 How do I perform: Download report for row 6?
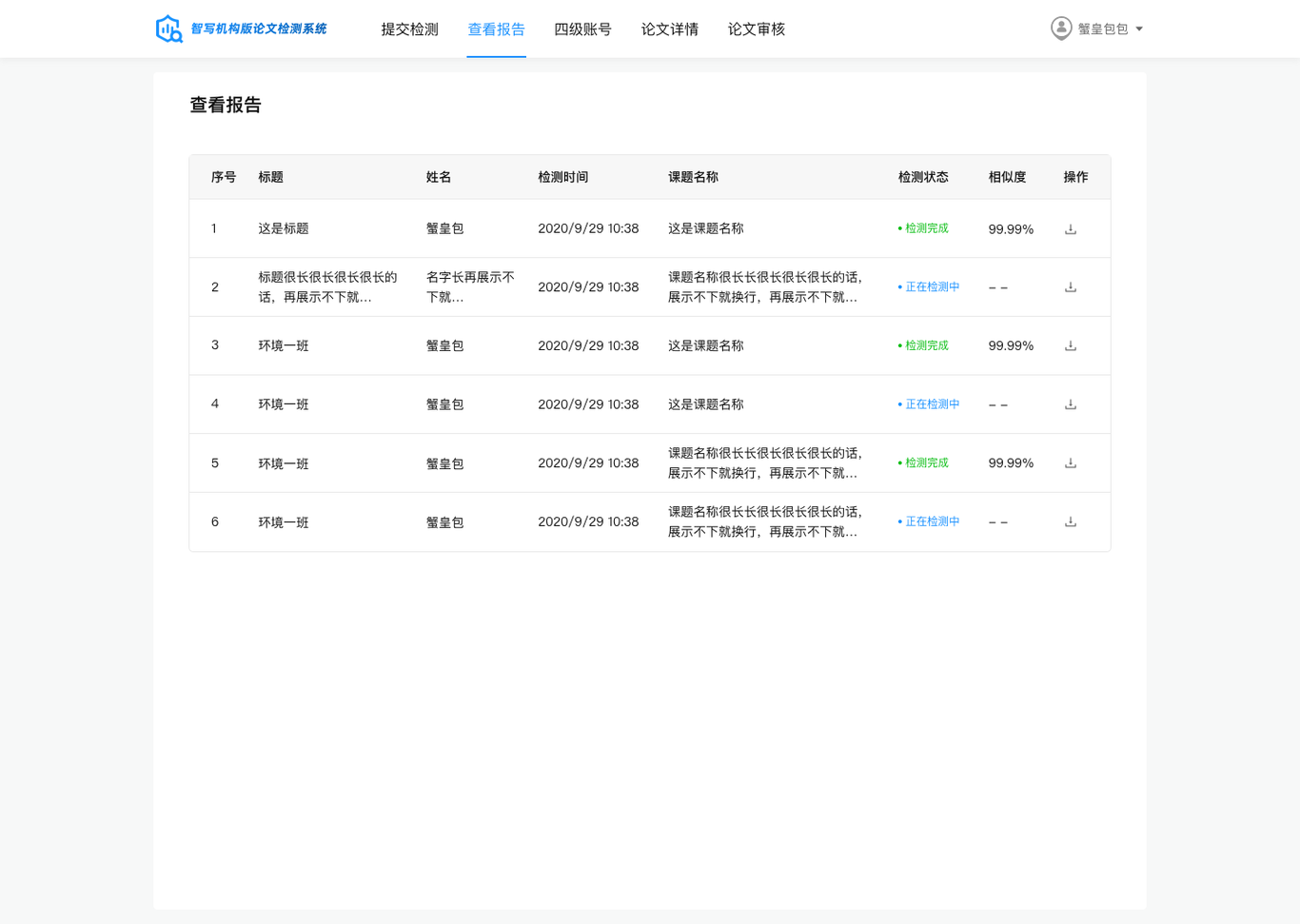click(1071, 522)
